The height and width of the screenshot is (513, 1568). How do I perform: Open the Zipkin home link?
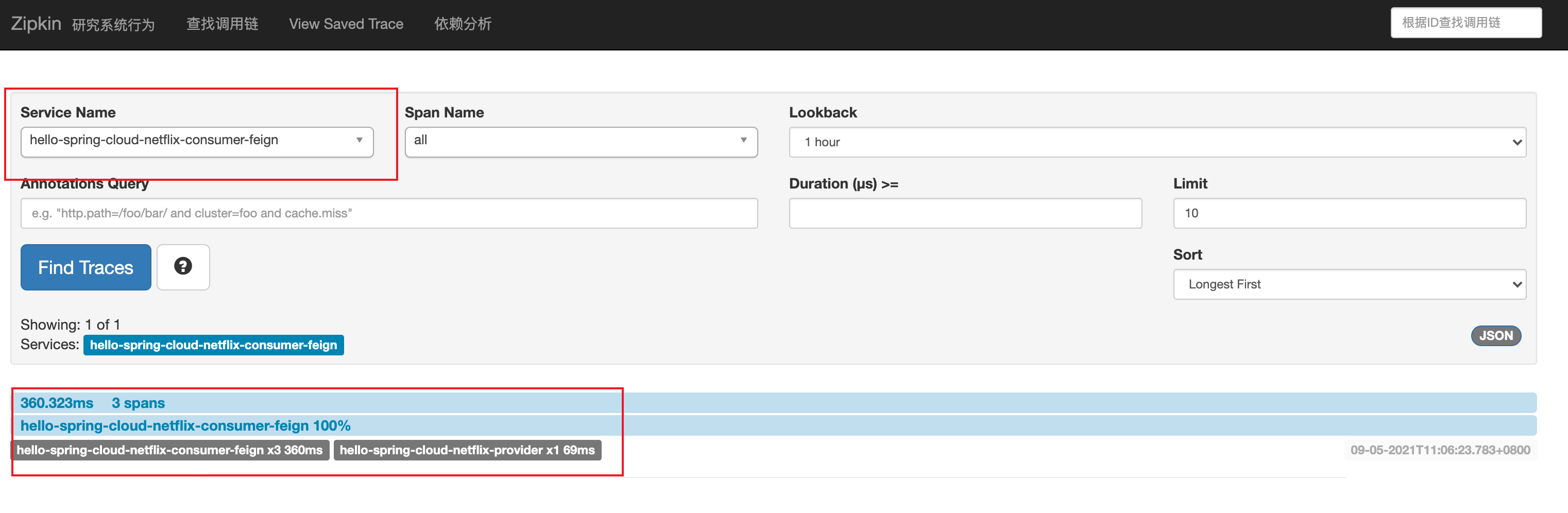coord(36,24)
